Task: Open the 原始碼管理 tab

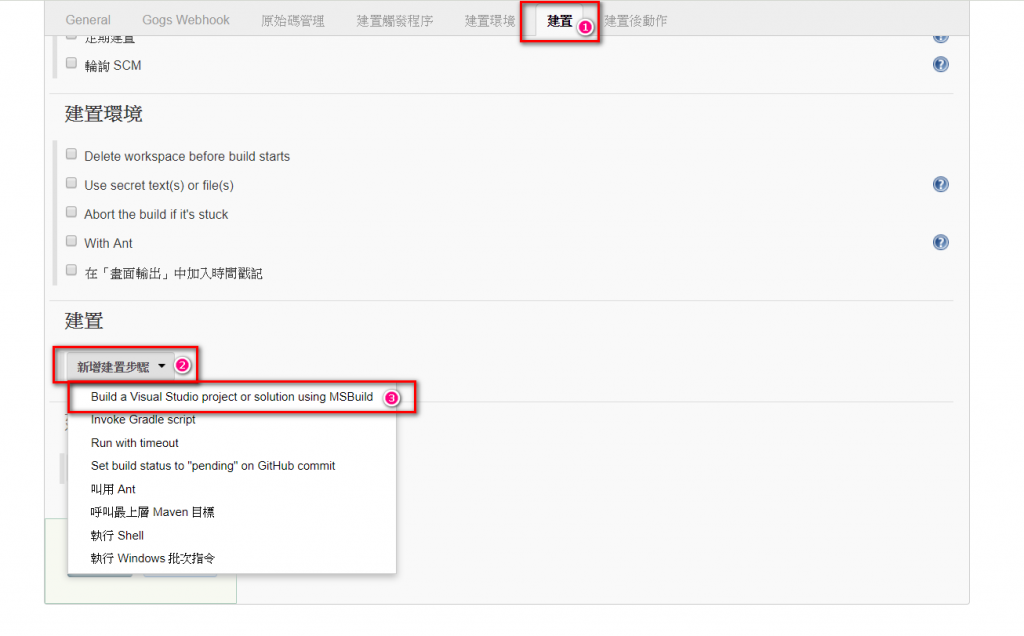Action: pyautogui.click(x=293, y=21)
